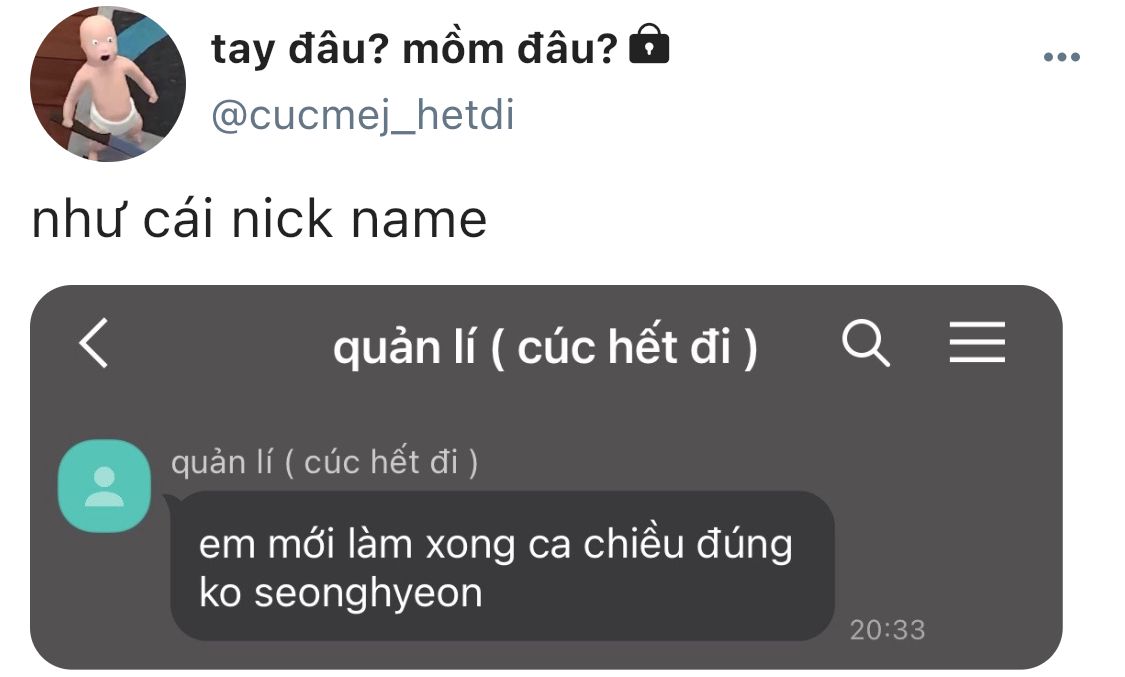Click the 20:33 message timestamp

point(888,630)
